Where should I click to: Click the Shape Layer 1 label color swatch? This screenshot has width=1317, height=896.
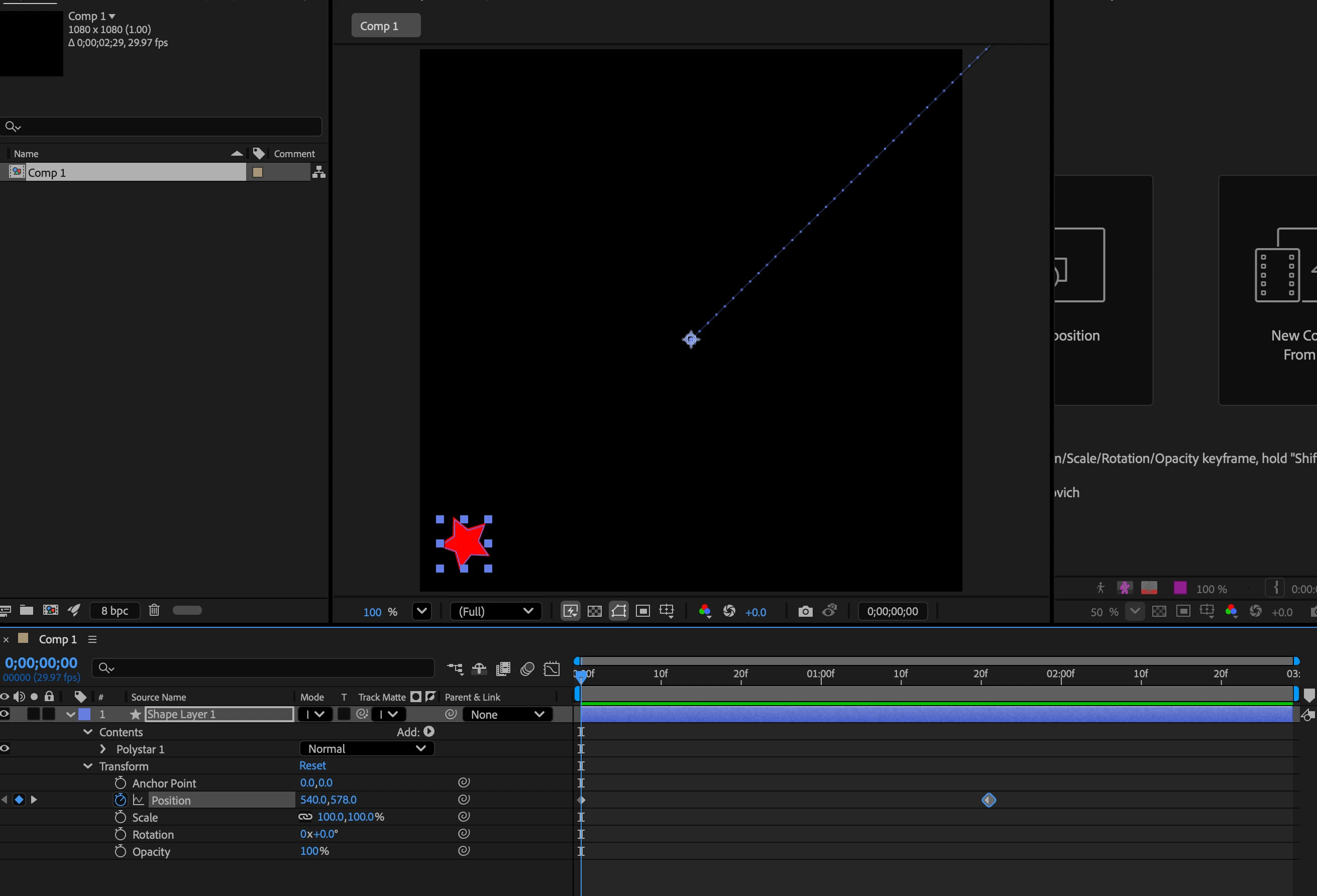coord(84,714)
